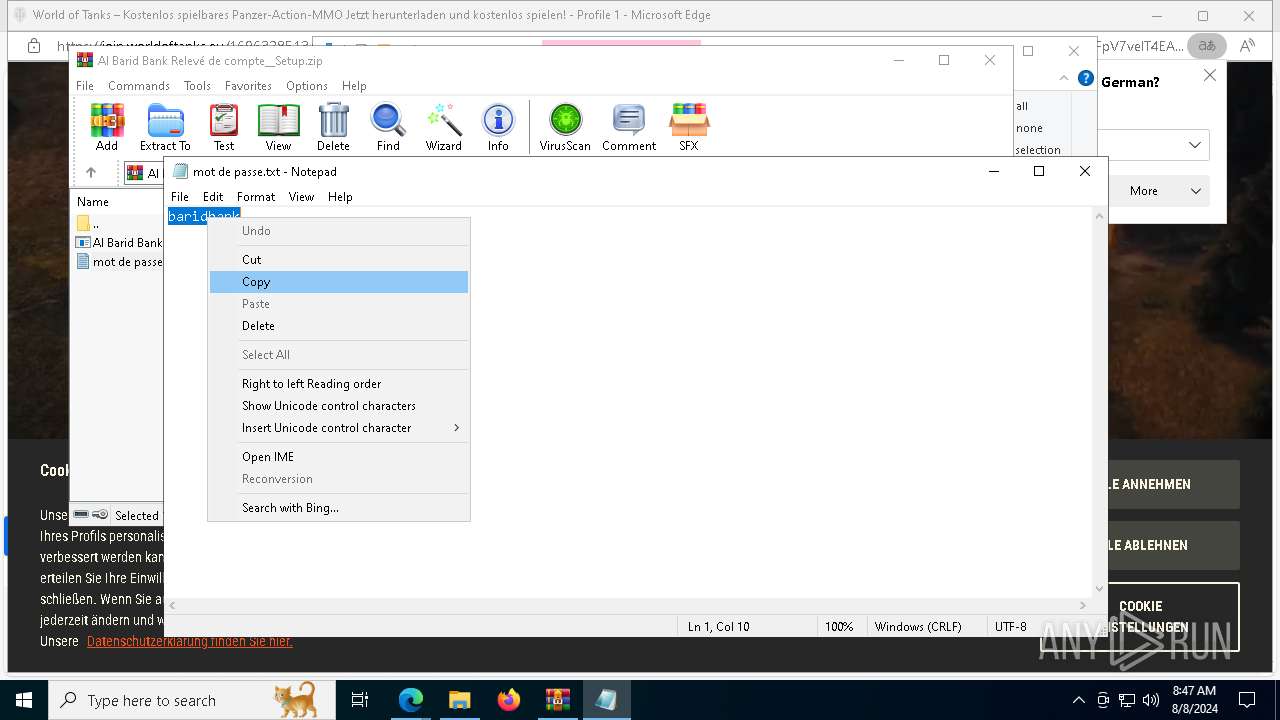Click the SFX toolbar icon
Screen dimensions: 1280x720
click(689, 127)
